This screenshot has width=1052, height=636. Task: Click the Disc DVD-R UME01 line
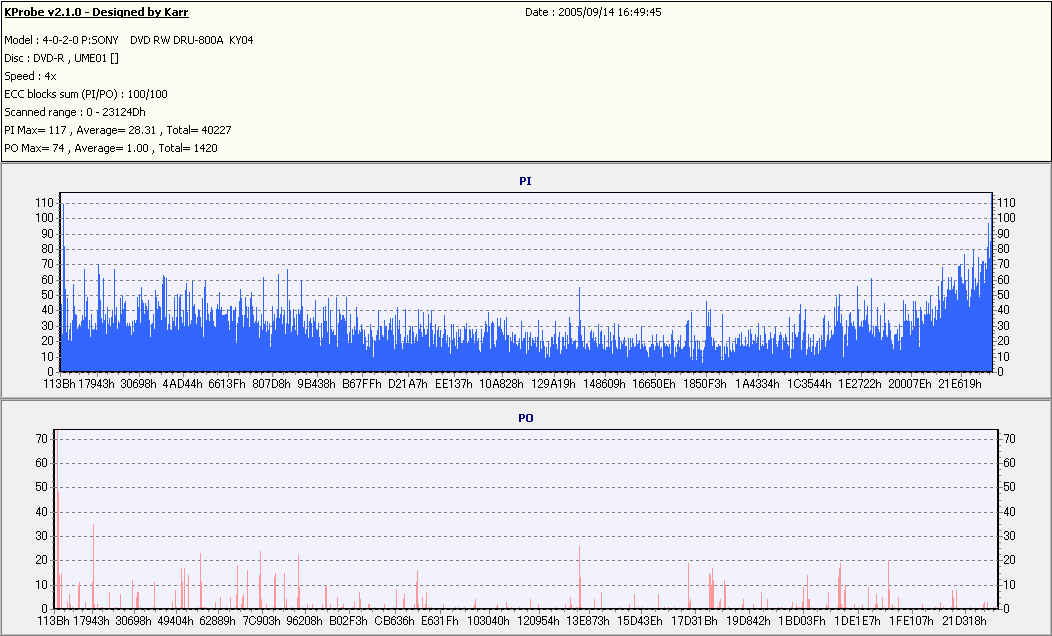click(x=62, y=58)
